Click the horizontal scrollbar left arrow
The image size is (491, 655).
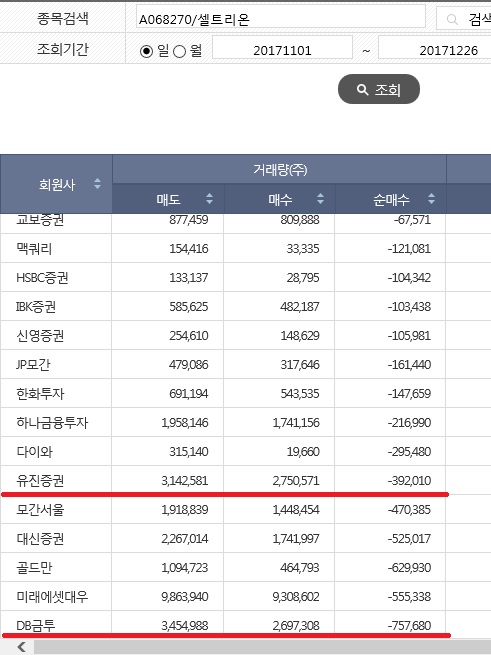click(x=21, y=647)
